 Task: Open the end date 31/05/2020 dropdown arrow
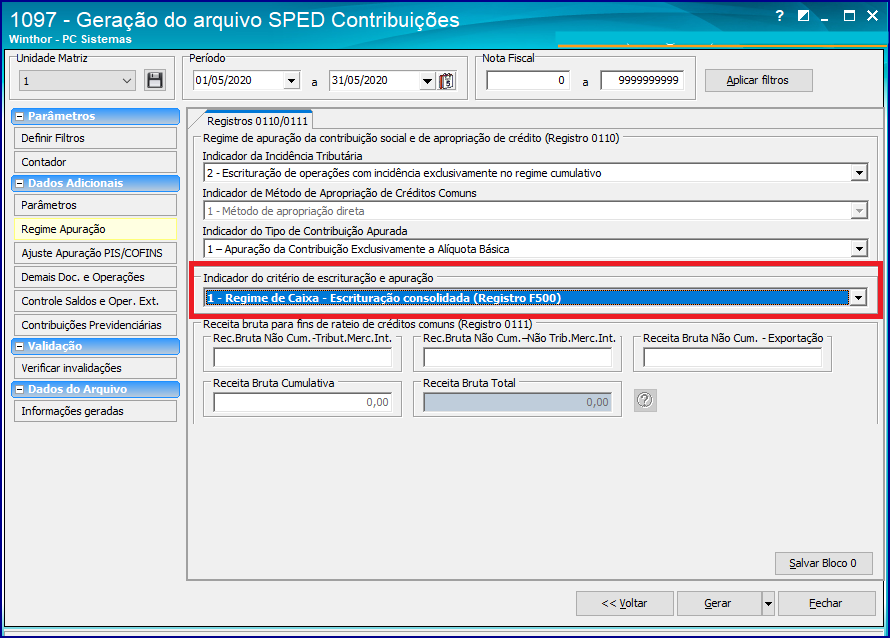click(427, 81)
